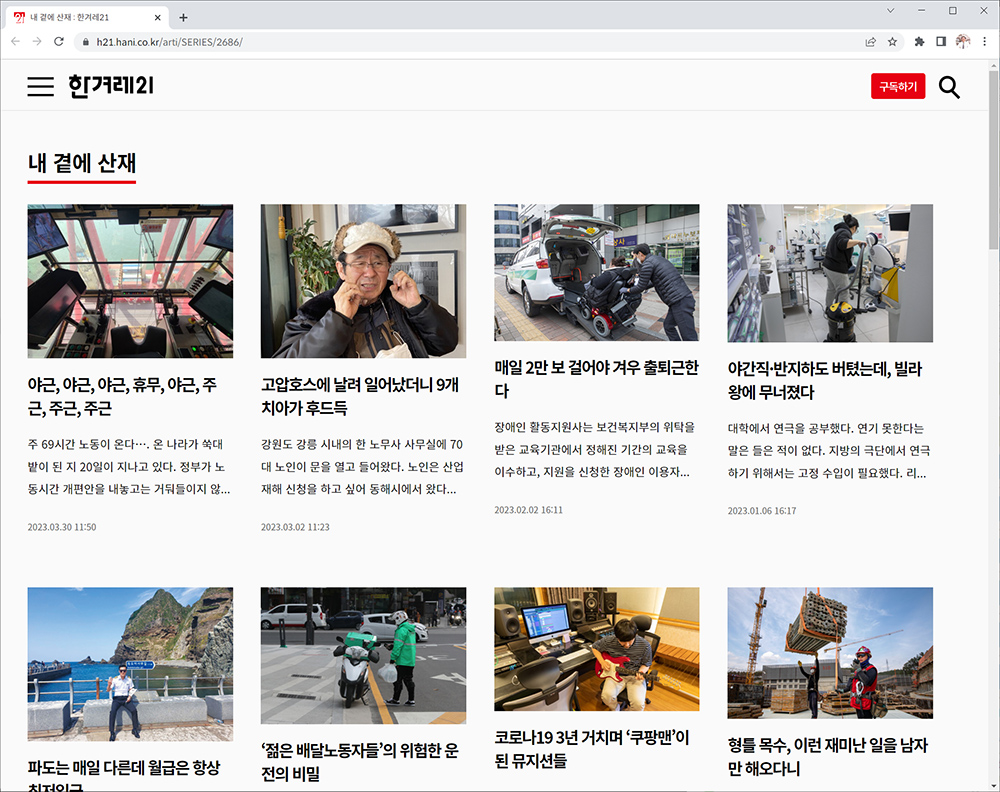Image resolution: width=1000 pixels, height=792 pixels.
Task: Reload the page with the refresh icon
Action: click(x=59, y=42)
